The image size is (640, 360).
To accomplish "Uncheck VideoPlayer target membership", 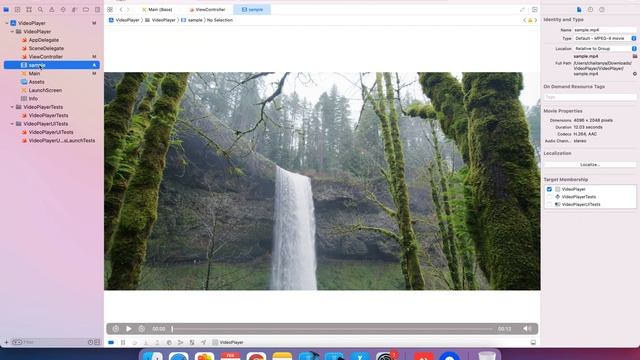I will pyautogui.click(x=549, y=189).
